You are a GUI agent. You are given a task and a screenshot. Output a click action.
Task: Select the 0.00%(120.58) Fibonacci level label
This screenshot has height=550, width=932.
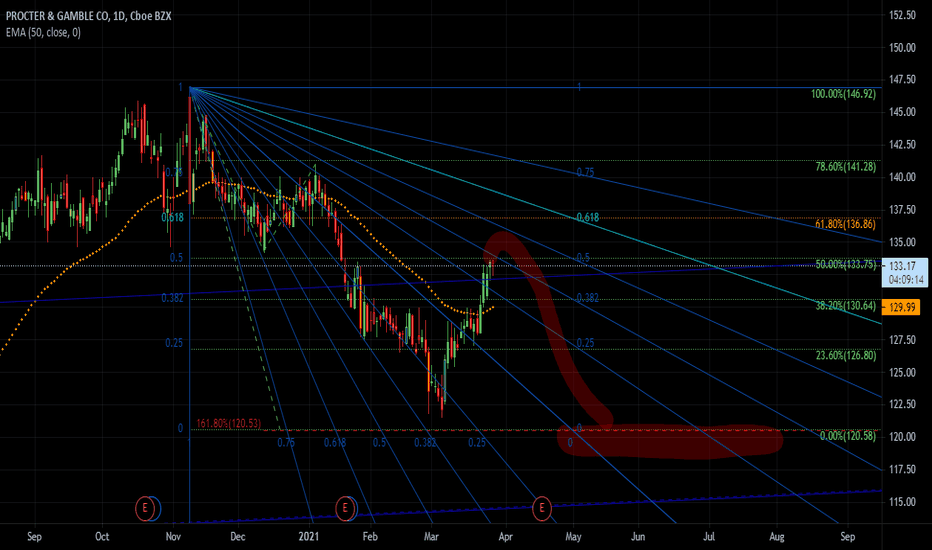848,436
